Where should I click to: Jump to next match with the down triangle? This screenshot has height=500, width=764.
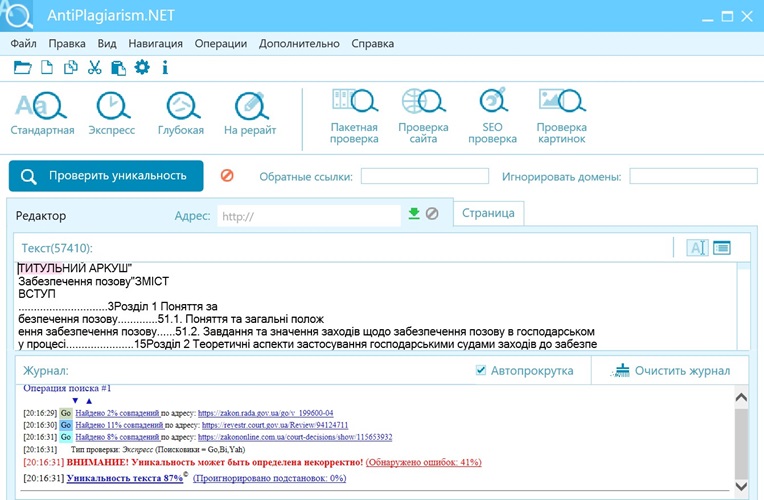pyautogui.click(x=75, y=401)
